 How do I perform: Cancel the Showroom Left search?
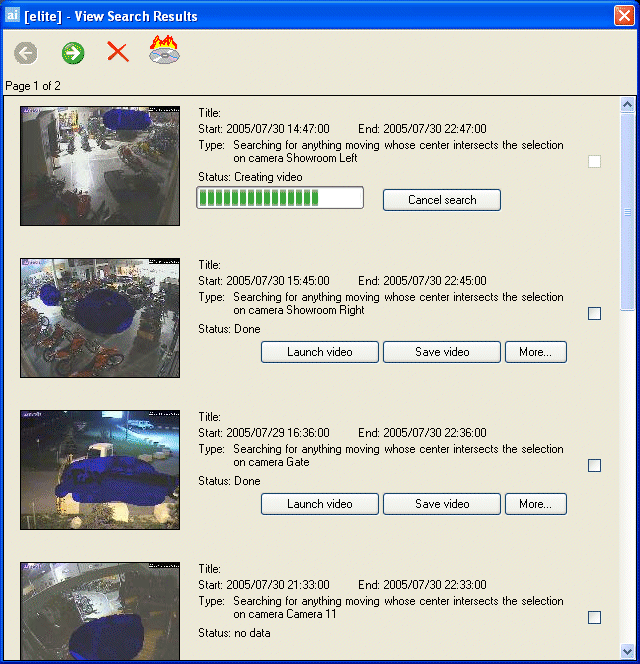pos(442,200)
